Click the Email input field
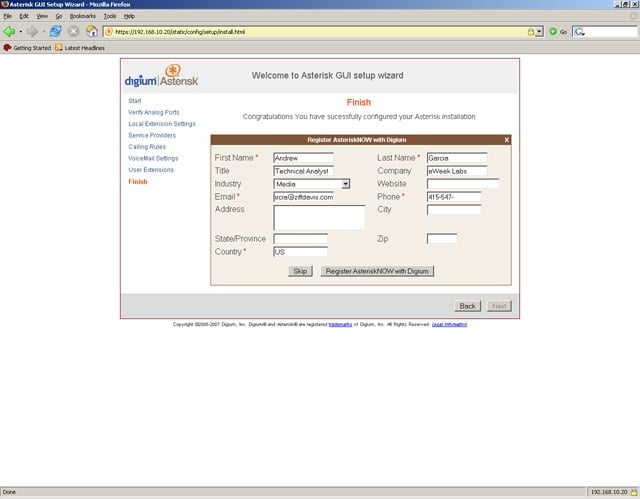 pyautogui.click(x=303, y=197)
